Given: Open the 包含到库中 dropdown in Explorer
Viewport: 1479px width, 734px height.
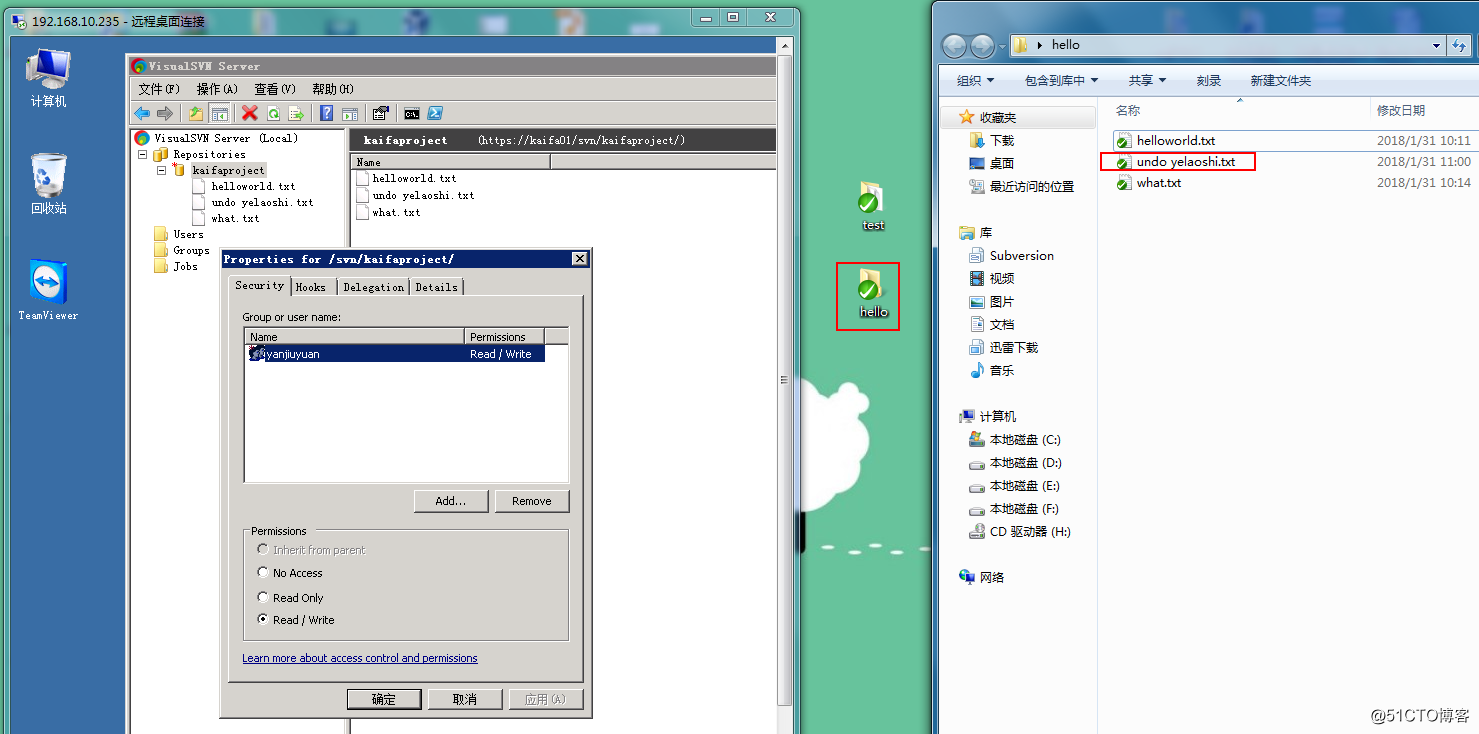Looking at the screenshot, I should tap(1061, 80).
